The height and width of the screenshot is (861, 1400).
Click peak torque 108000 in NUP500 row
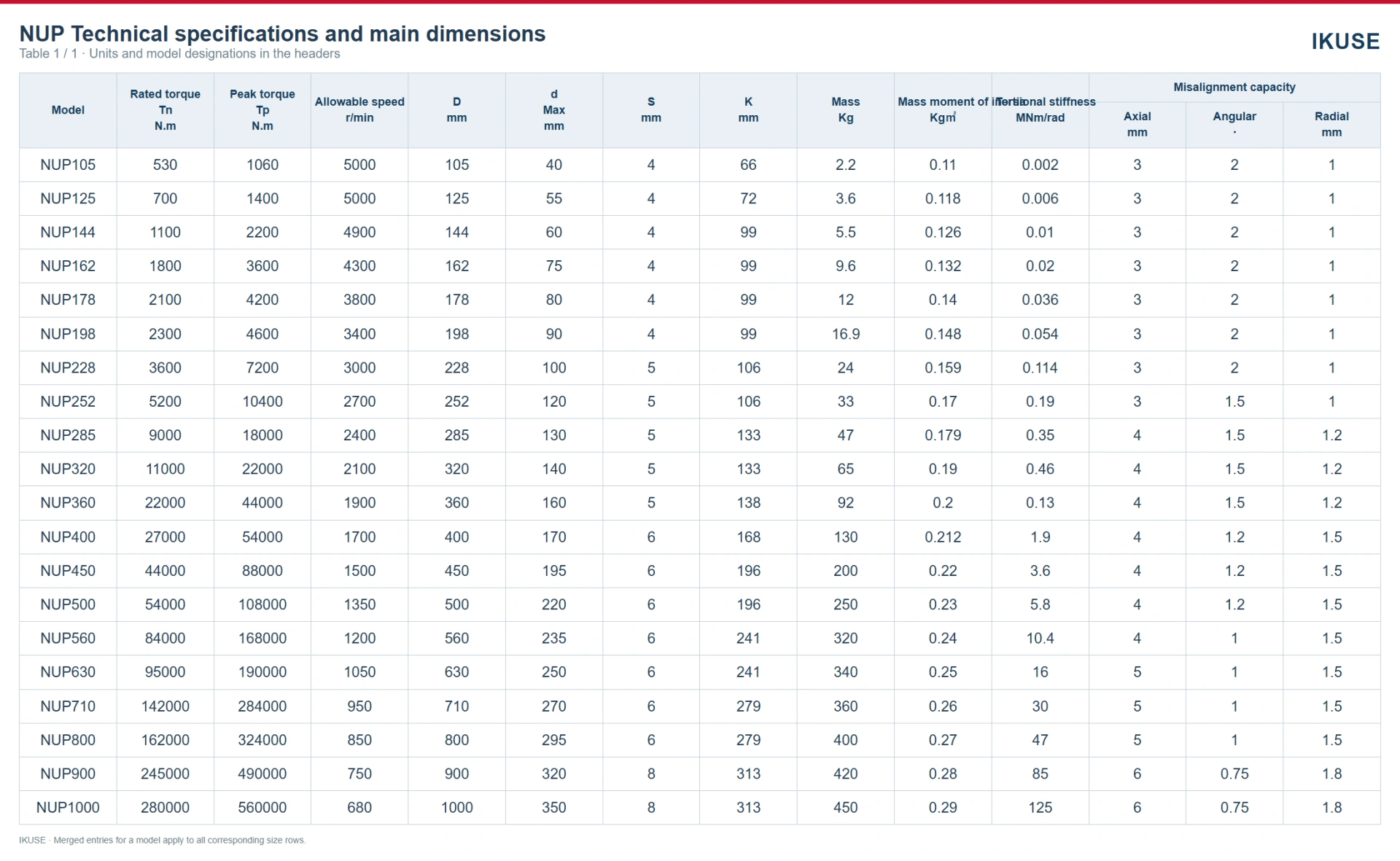pyautogui.click(x=262, y=604)
